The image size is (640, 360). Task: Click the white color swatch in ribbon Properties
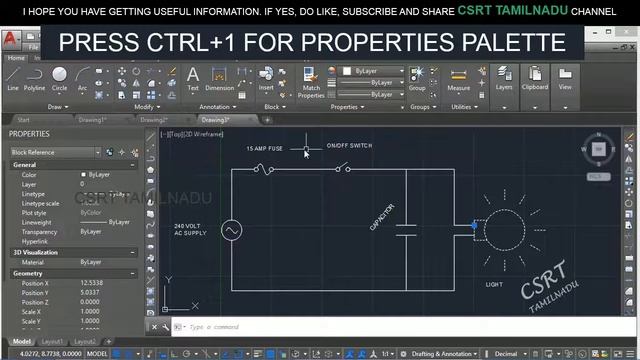(x=347, y=71)
